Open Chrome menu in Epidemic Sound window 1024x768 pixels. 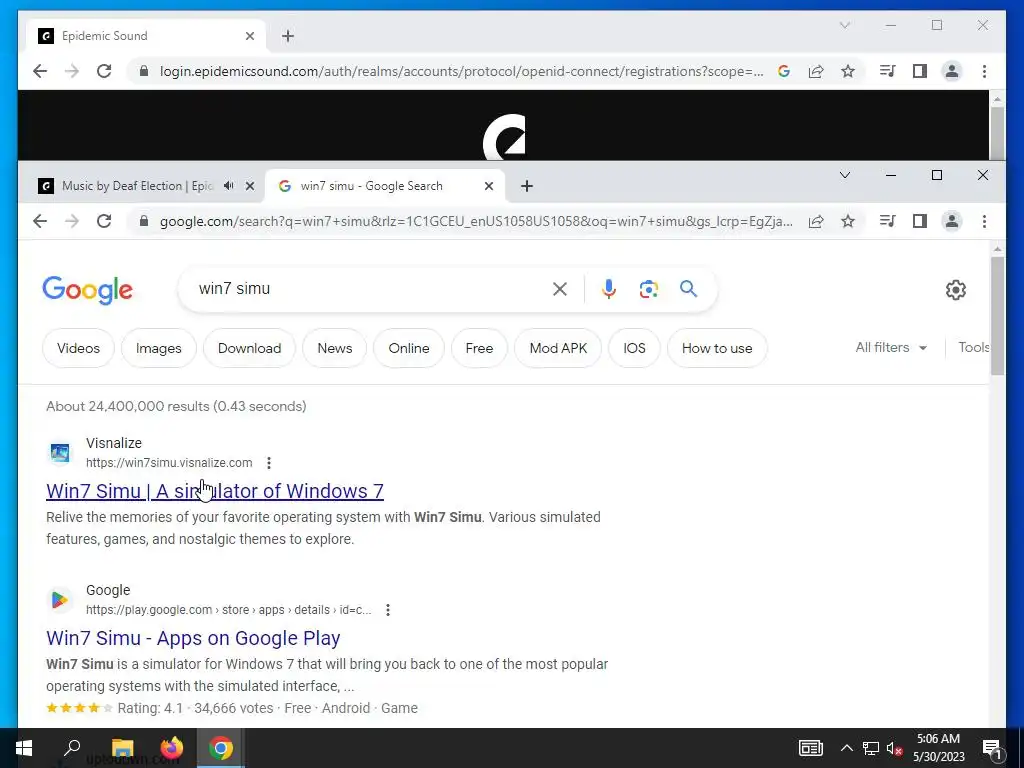point(984,71)
